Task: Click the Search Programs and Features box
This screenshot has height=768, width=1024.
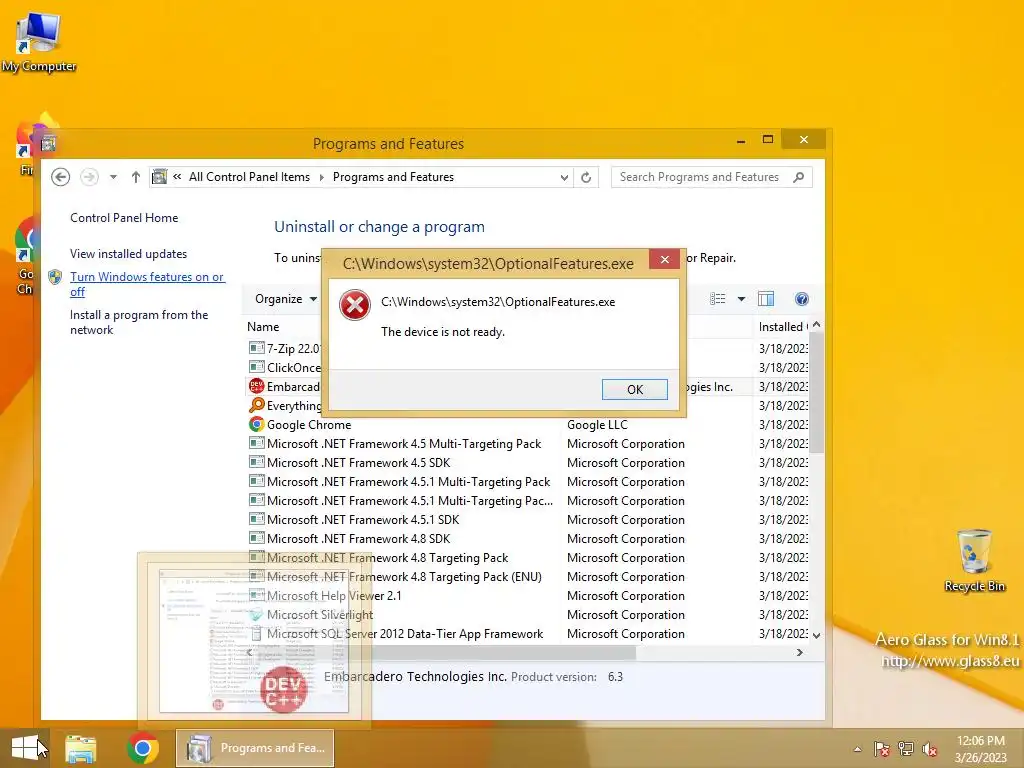Action: pyautogui.click(x=711, y=177)
